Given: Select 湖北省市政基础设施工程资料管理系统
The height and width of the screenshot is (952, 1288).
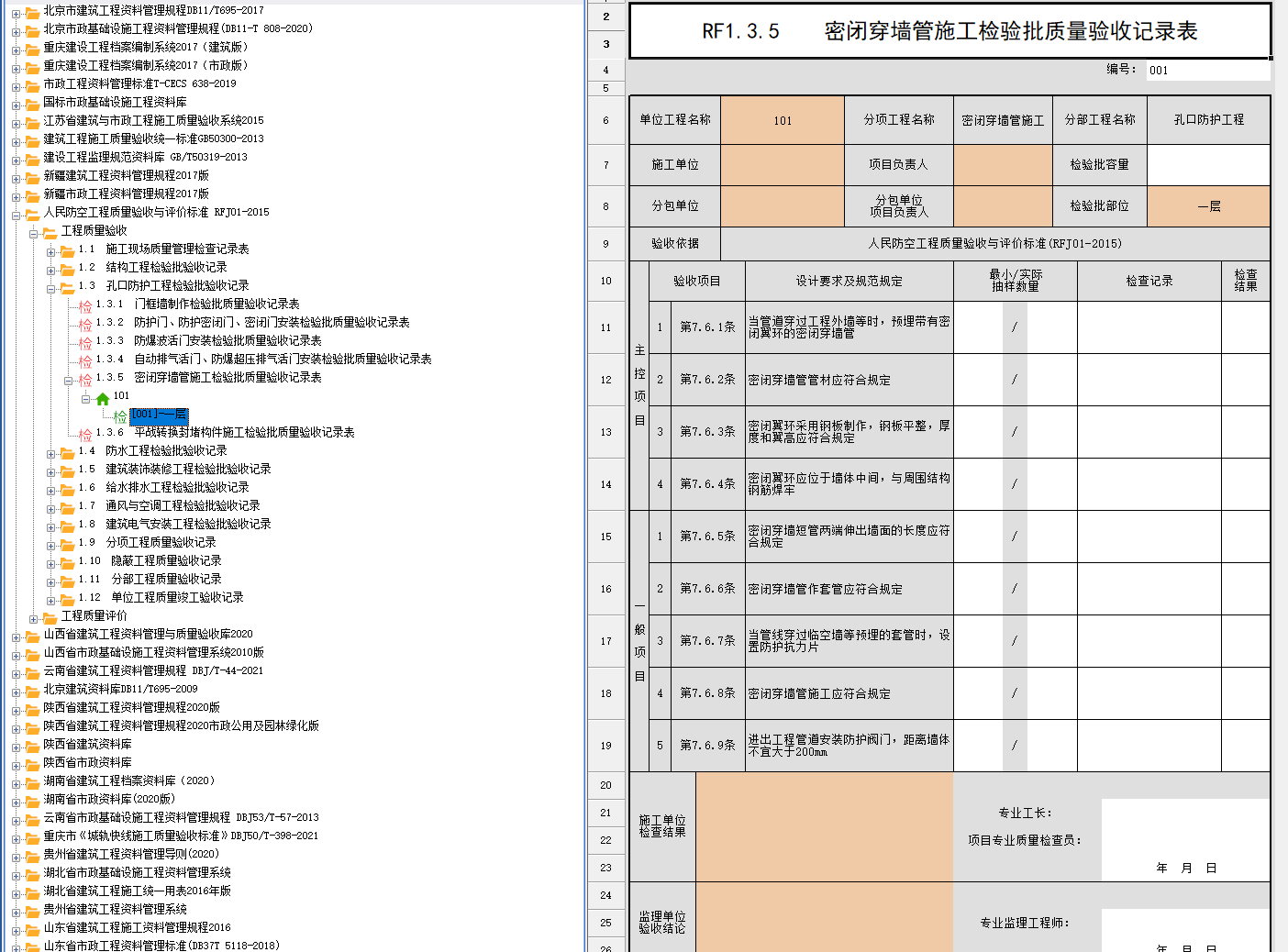Looking at the screenshot, I should click(x=137, y=873).
